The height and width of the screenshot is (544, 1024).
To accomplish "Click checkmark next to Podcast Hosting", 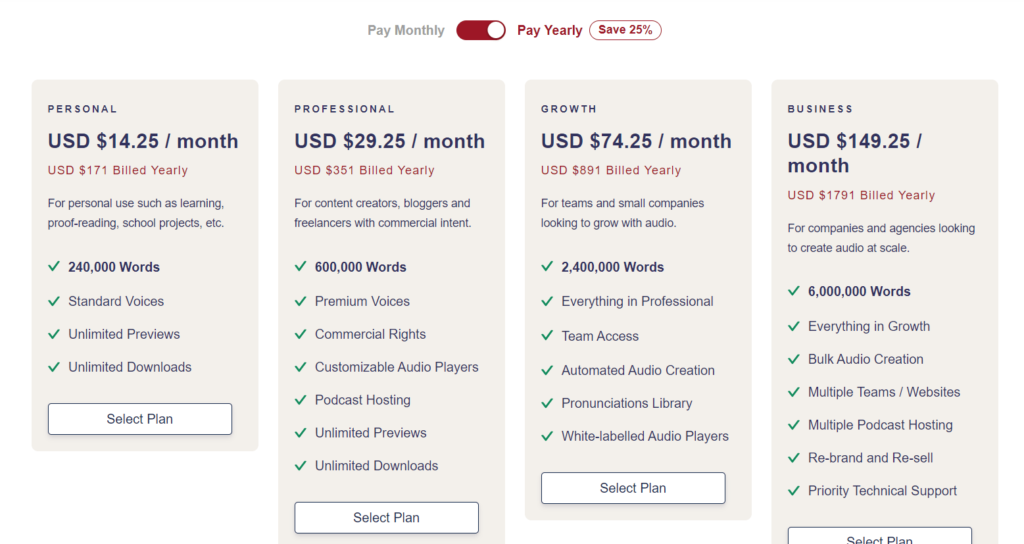I will coord(300,400).
